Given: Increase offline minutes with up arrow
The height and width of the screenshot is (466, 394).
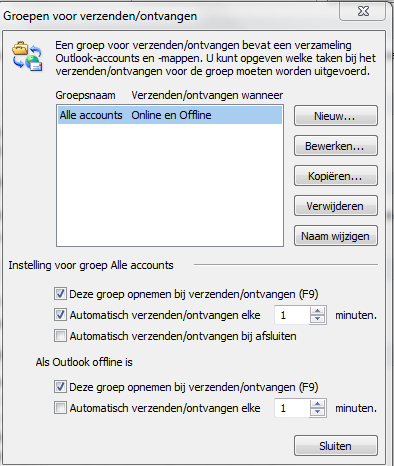Looking at the screenshot, I should click(x=317, y=404).
